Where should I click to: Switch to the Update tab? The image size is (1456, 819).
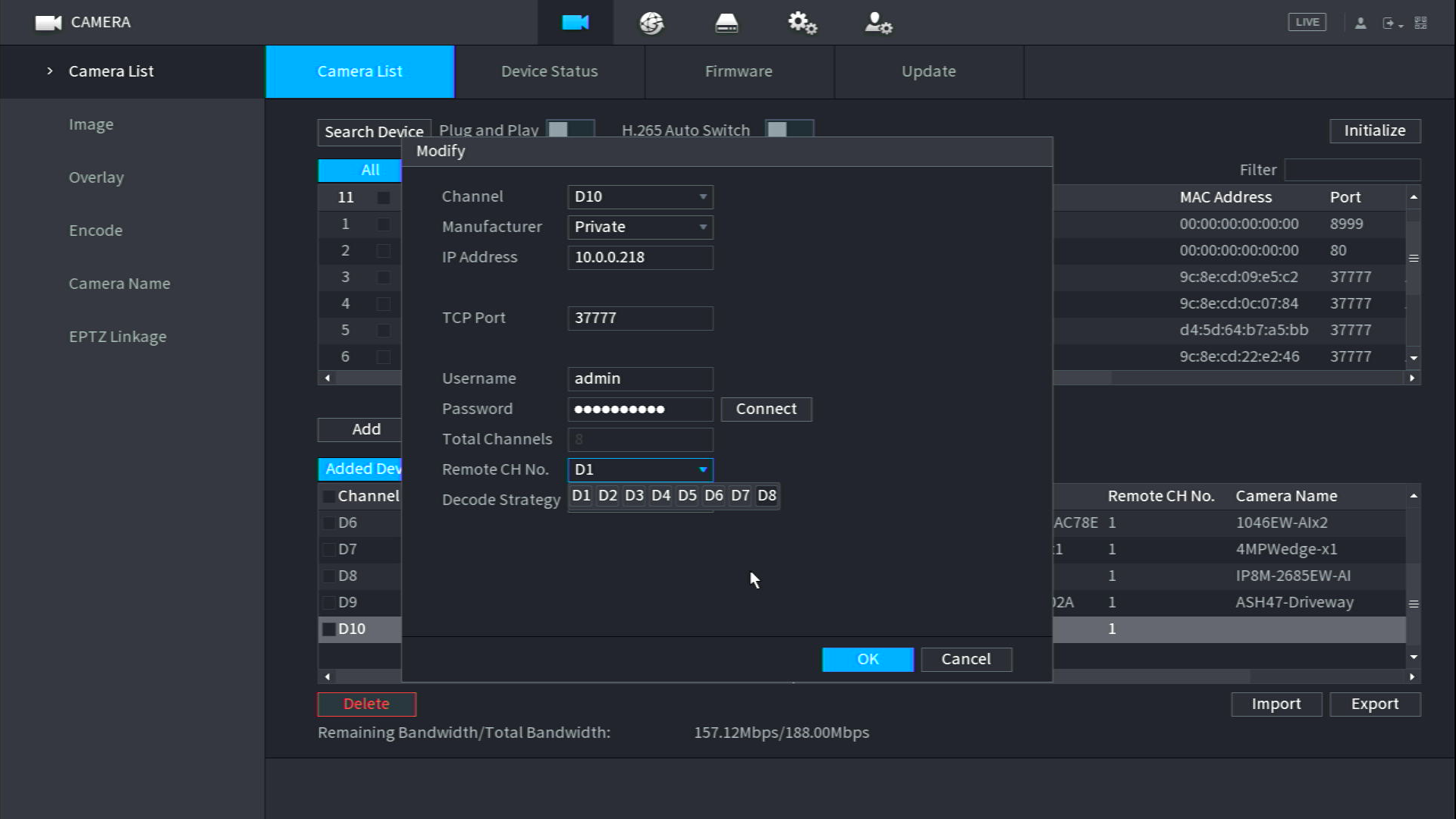click(x=929, y=71)
